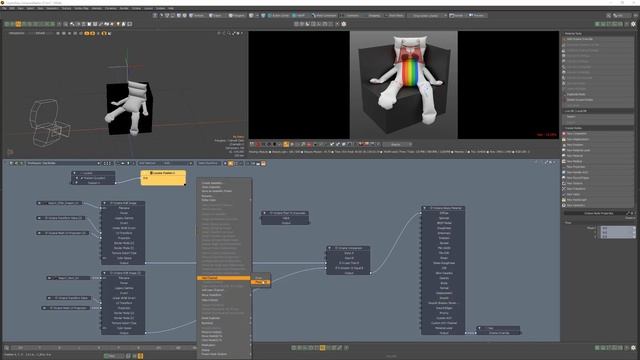640x360 pixels.
Task: Select the Diffuse row in the Glossy Material node
Action: (x=444, y=213)
